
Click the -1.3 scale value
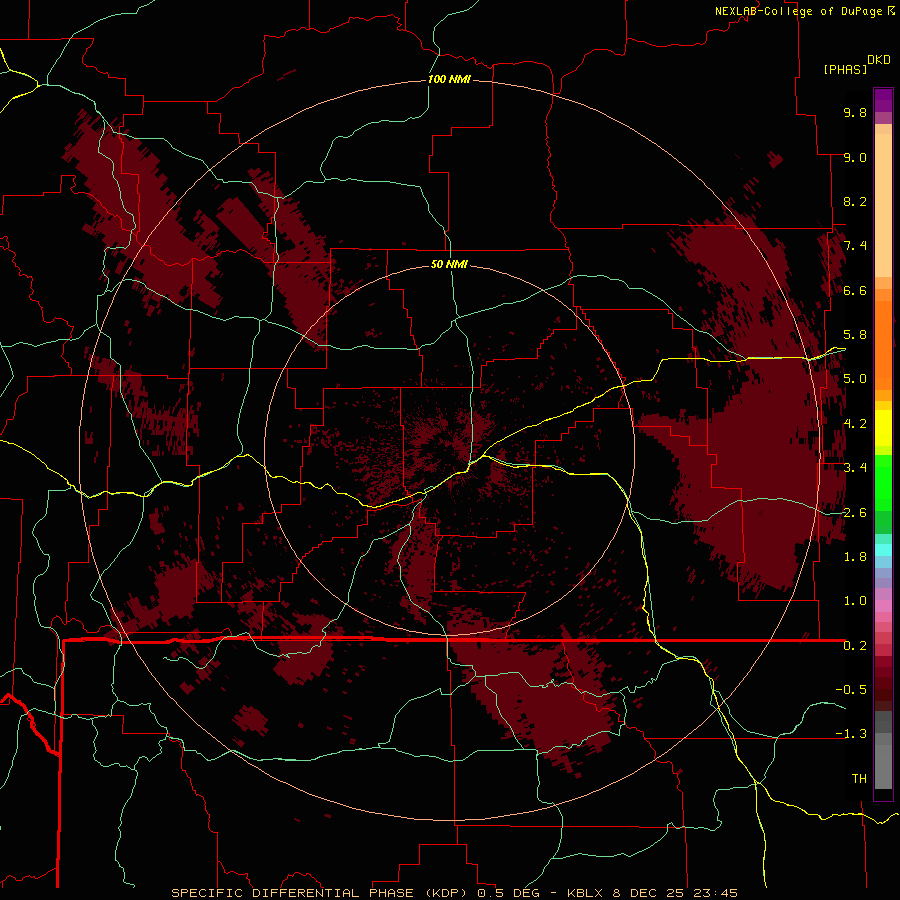(851, 734)
